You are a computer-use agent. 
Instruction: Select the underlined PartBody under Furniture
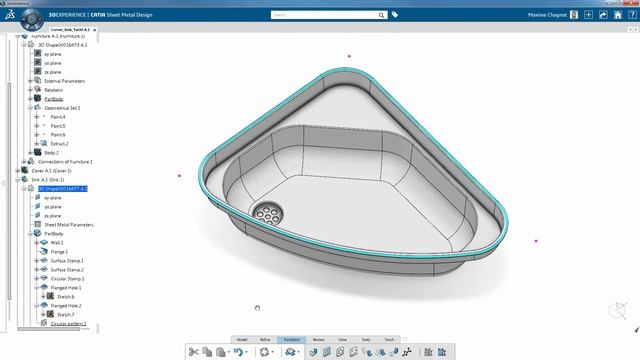[x=54, y=99]
